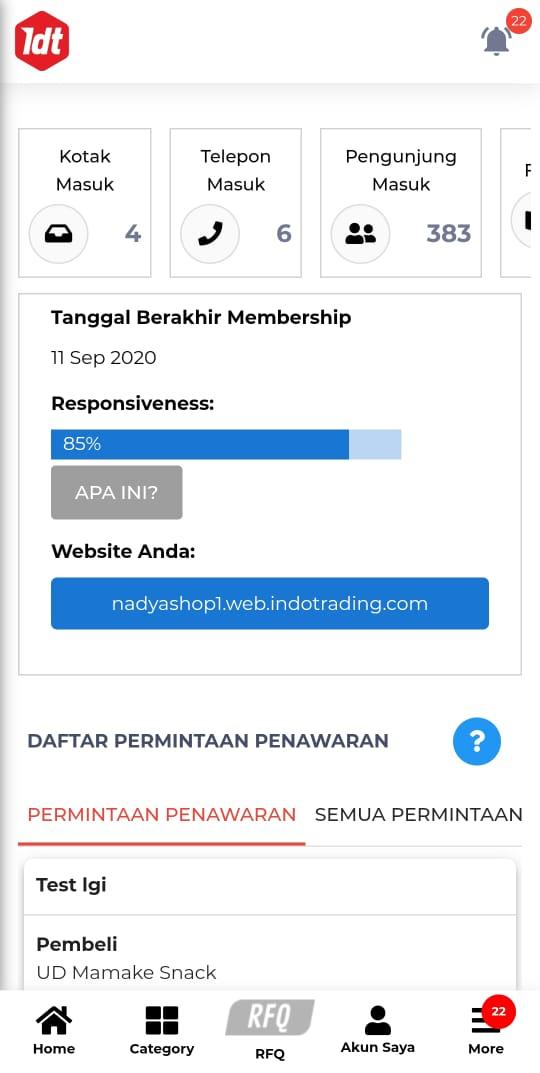This screenshot has width=540, height=1073.
Task: Tap the Kotak Masuk count 4
Action: click(x=133, y=234)
